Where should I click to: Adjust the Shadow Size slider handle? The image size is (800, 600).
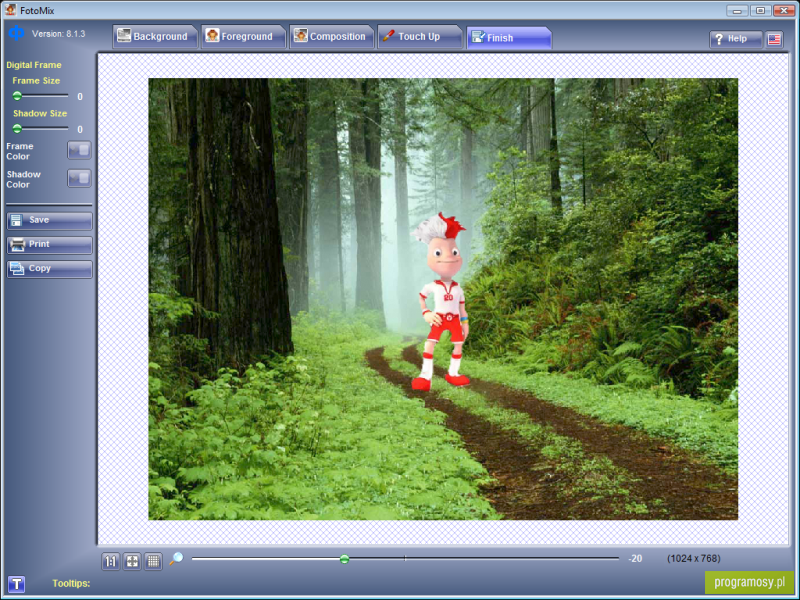[x=17, y=129]
